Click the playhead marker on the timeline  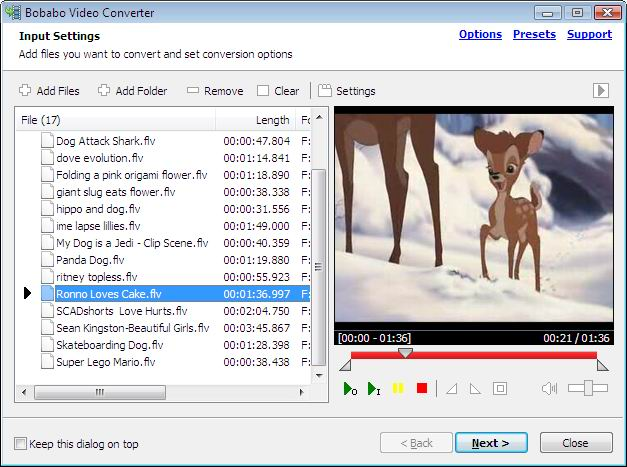[405, 353]
